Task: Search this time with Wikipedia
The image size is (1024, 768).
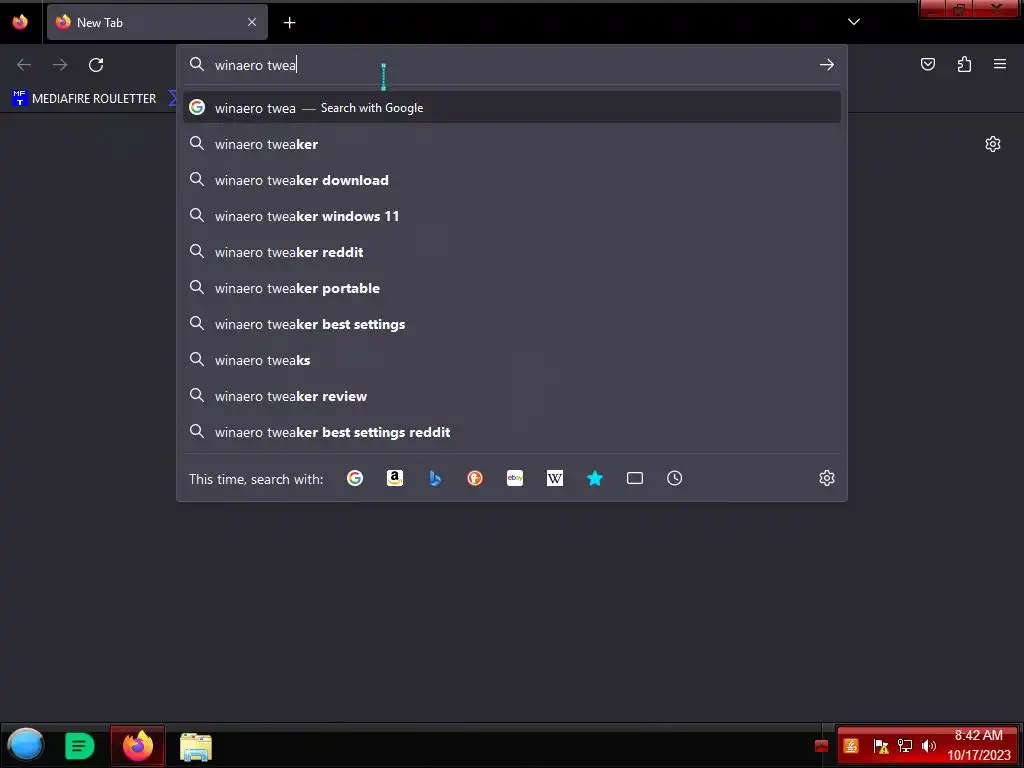Action: [x=554, y=478]
